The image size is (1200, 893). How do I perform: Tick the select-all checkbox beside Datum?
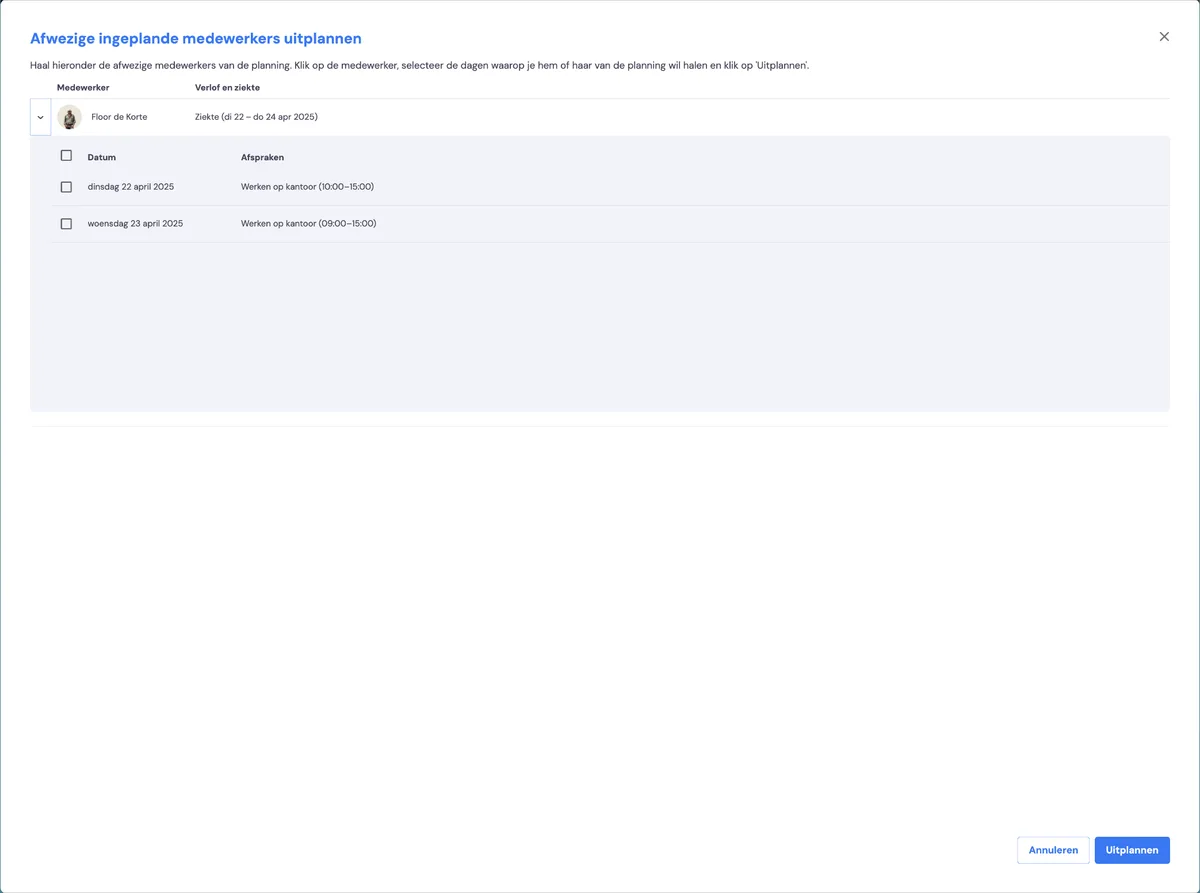click(x=66, y=156)
